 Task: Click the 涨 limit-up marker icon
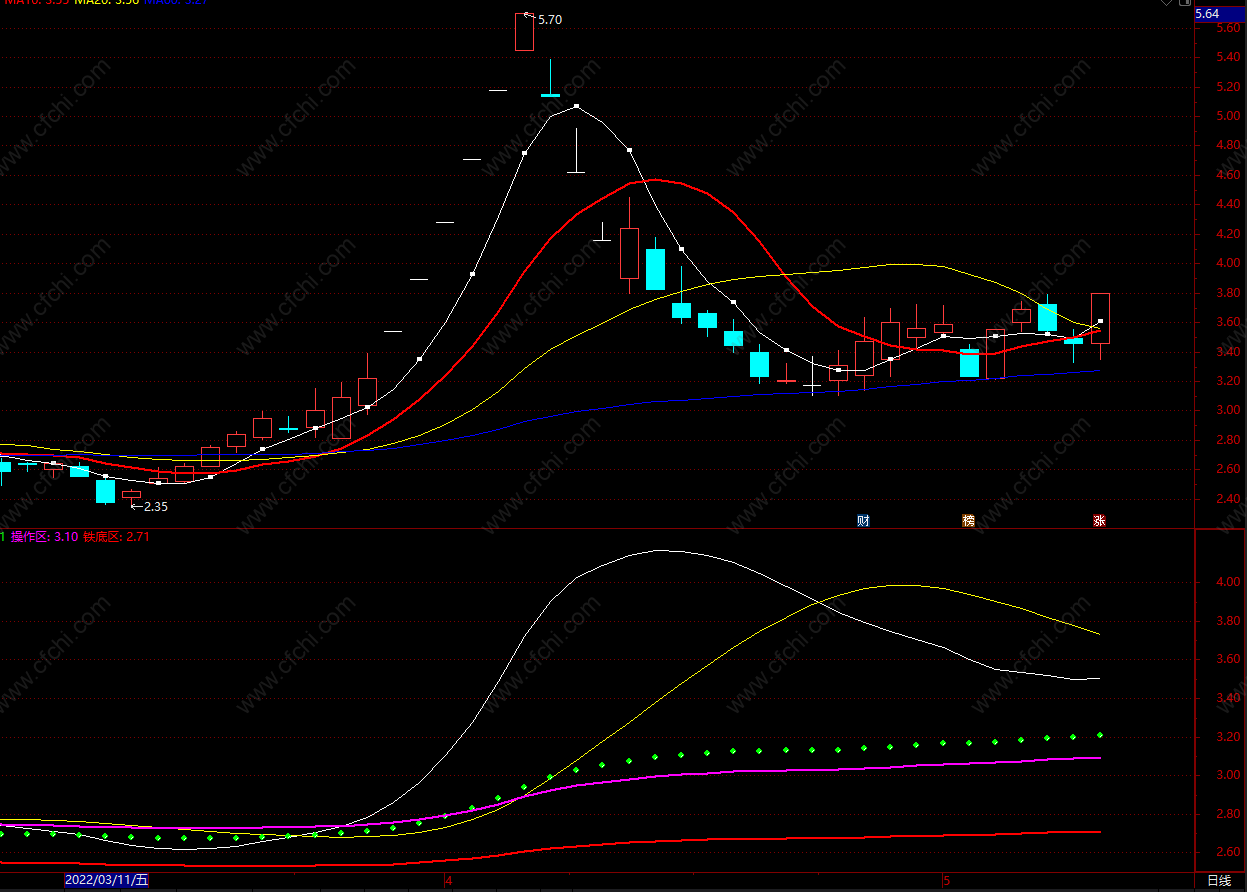tap(1099, 520)
